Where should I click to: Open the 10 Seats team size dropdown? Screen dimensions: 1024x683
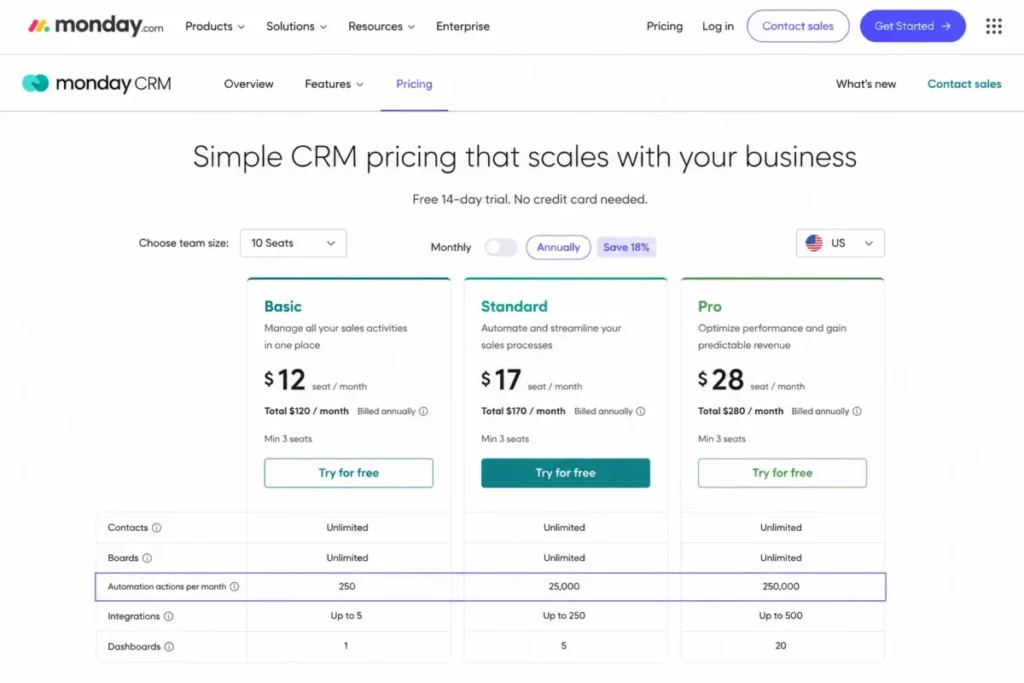click(x=293, y=243)
